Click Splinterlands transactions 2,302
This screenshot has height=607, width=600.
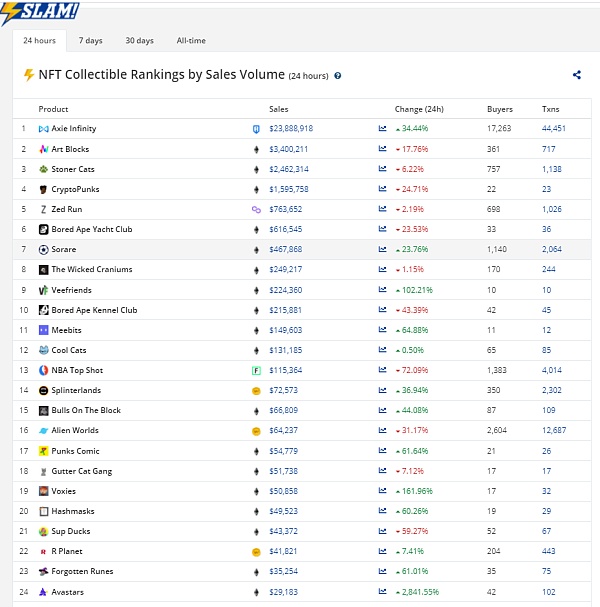[x=552, y=390]
